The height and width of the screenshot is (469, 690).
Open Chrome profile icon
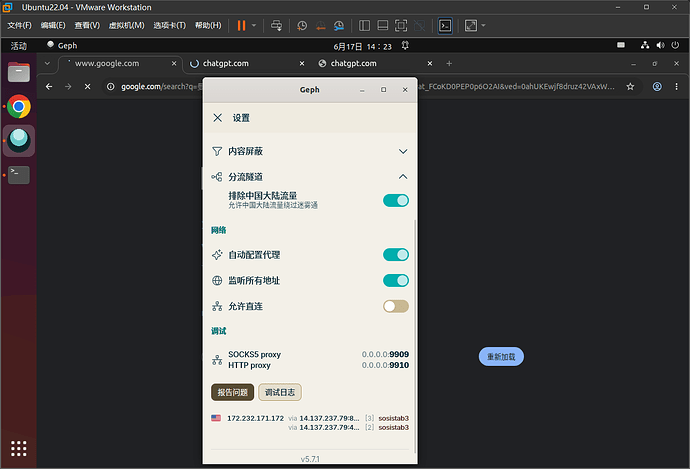click(x=657, y=87)
